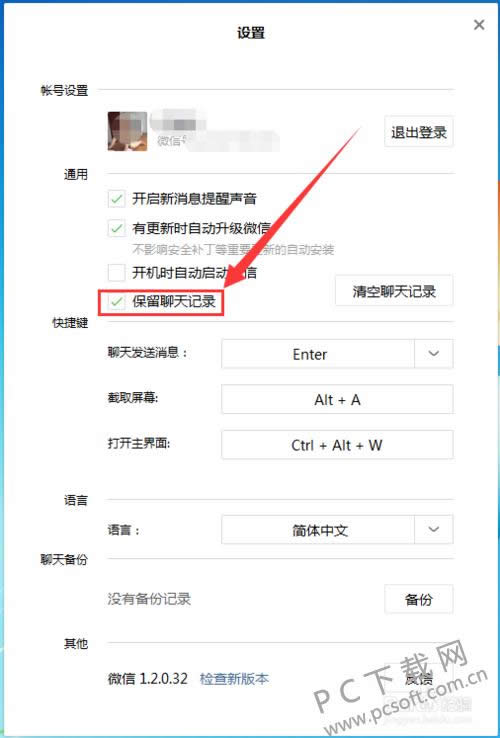Click the 退出登录 logout button
Viewport: 500px width, 738px height.
coord(419,132)
